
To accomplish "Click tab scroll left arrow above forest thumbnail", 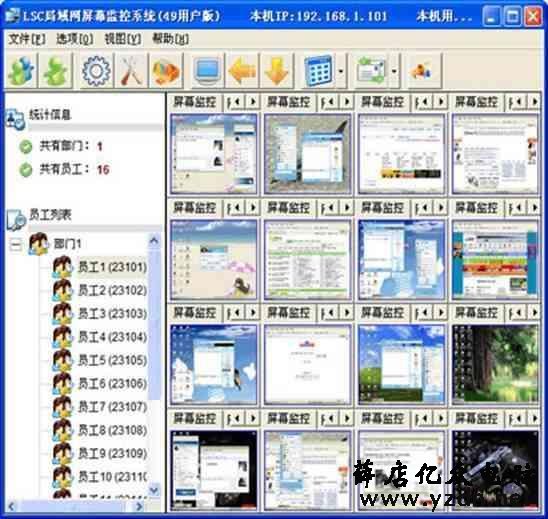I will click(519, 313).
